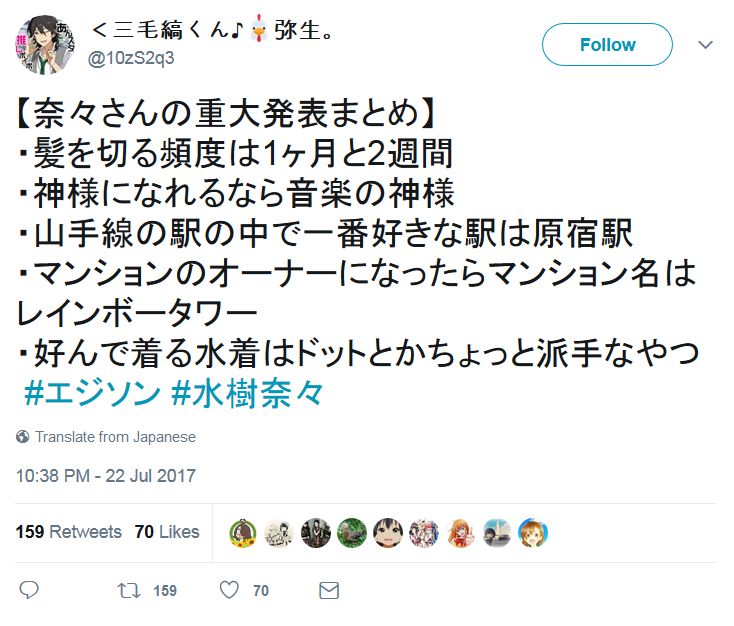This screenshot has width=734, height=626.
Task: Open the #エジソン hashtag
Action: coord(92,393)
